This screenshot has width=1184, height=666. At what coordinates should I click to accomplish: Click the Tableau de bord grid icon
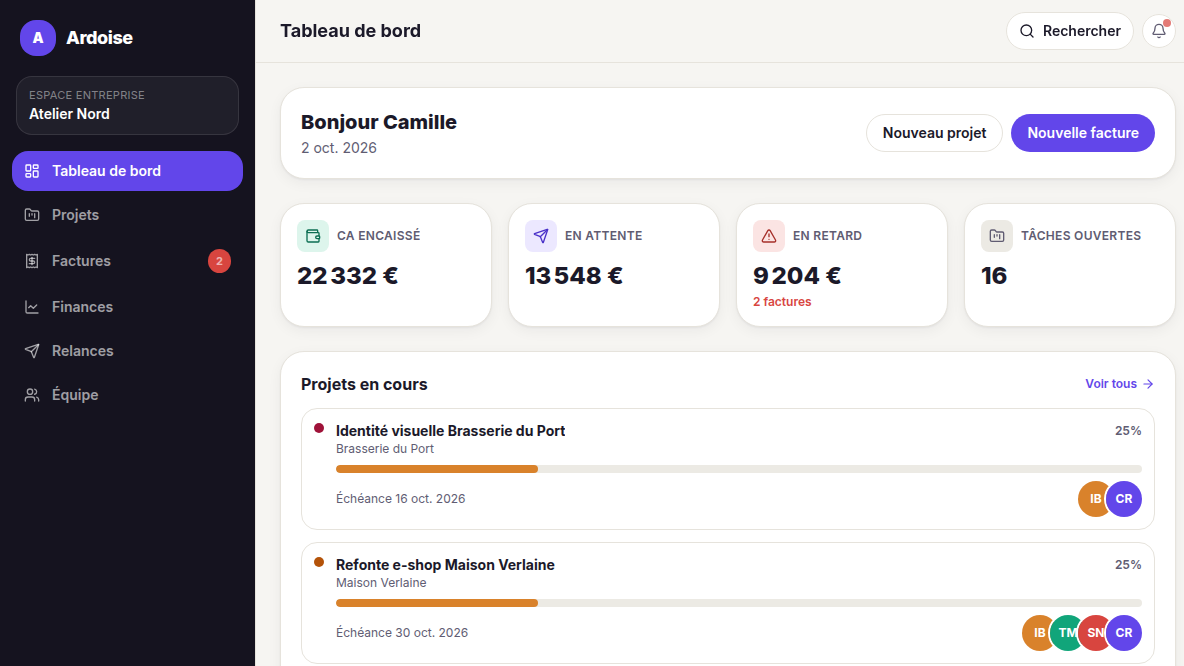[32, 171]
